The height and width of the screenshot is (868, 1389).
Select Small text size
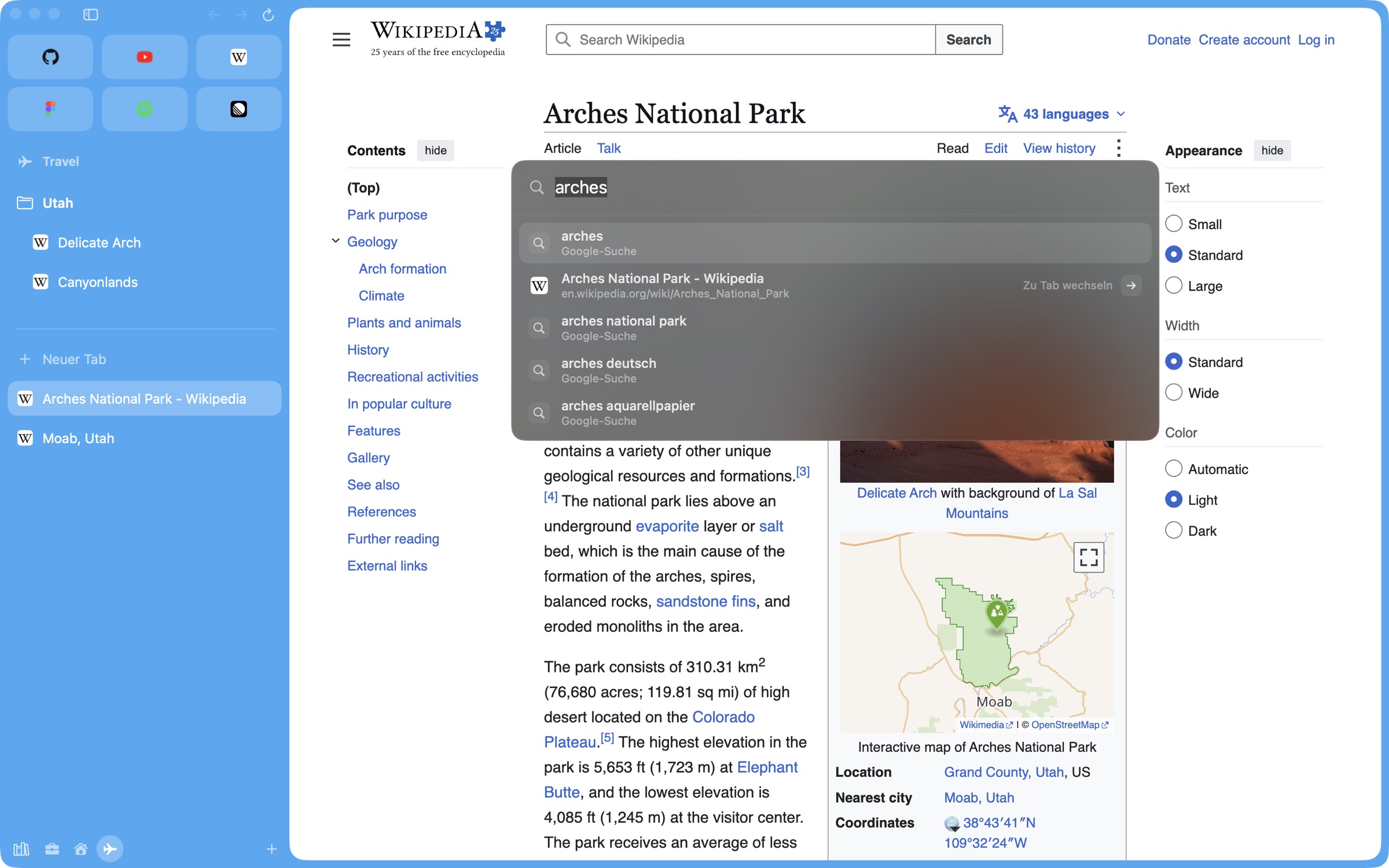pos(1174,224)
